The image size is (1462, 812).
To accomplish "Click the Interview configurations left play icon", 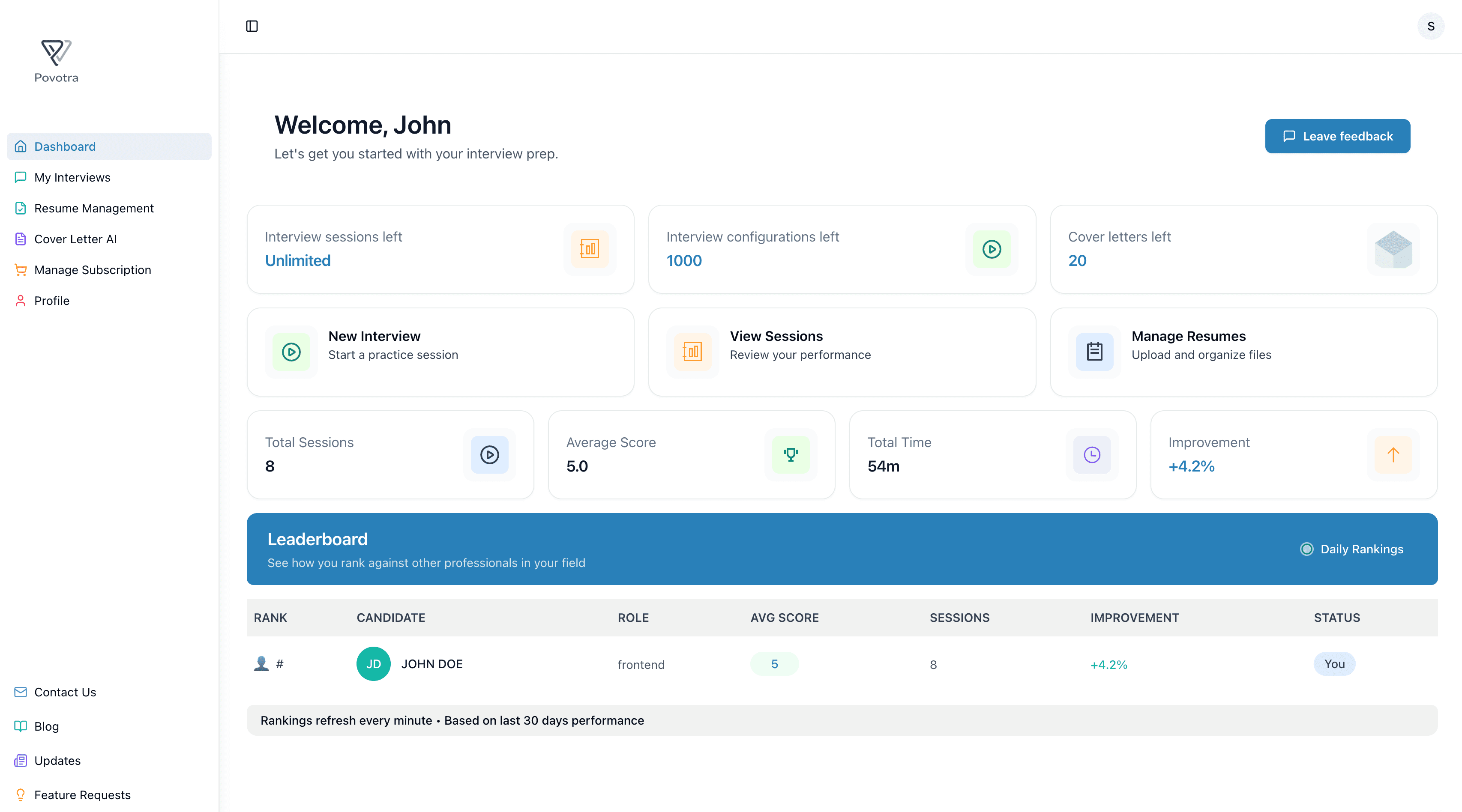I will 992,249.
